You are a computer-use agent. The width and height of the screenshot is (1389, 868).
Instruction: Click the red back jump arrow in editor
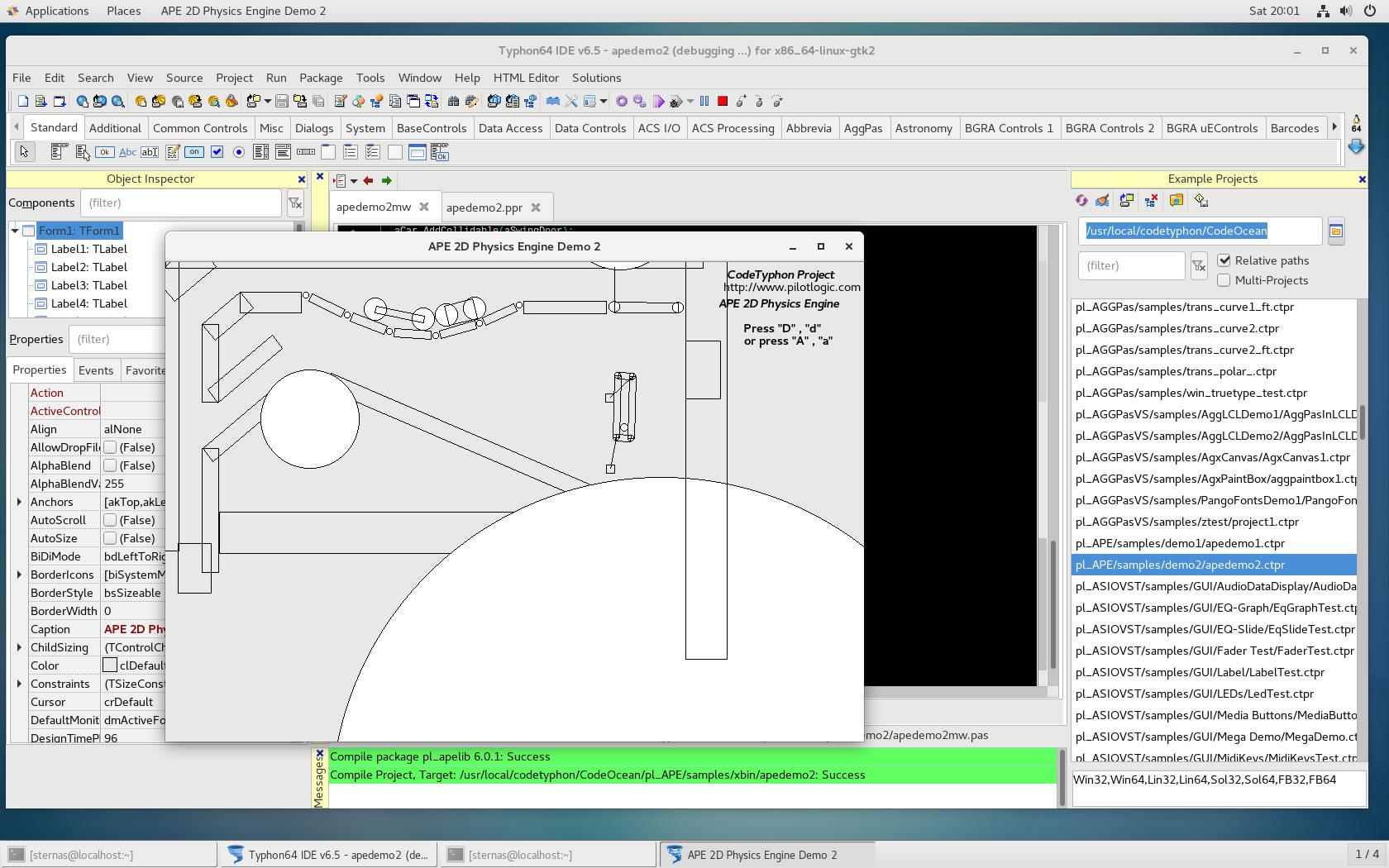tap(368, 180)
